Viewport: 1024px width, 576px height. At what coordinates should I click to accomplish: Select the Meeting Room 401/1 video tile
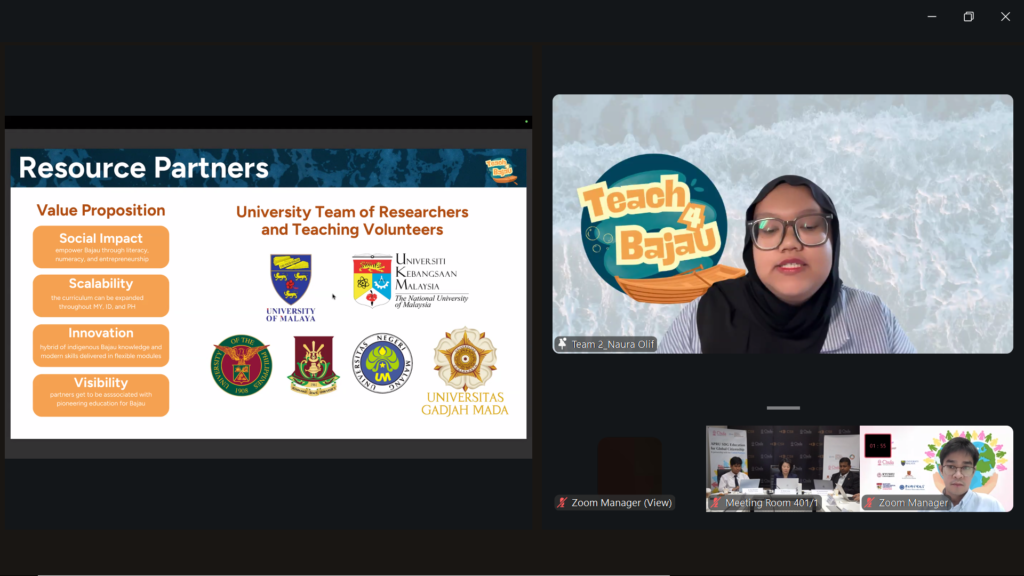782,468
